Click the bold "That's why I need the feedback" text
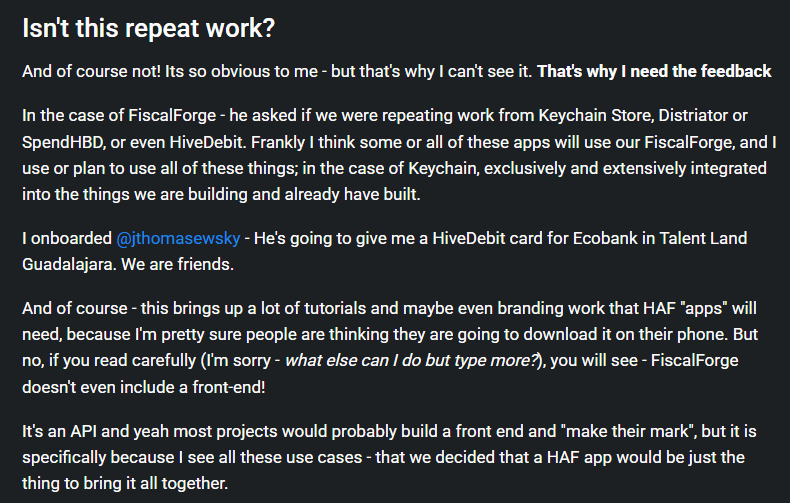Image resolution: width=790 pixels, height=503 pixels. point(654,72)
